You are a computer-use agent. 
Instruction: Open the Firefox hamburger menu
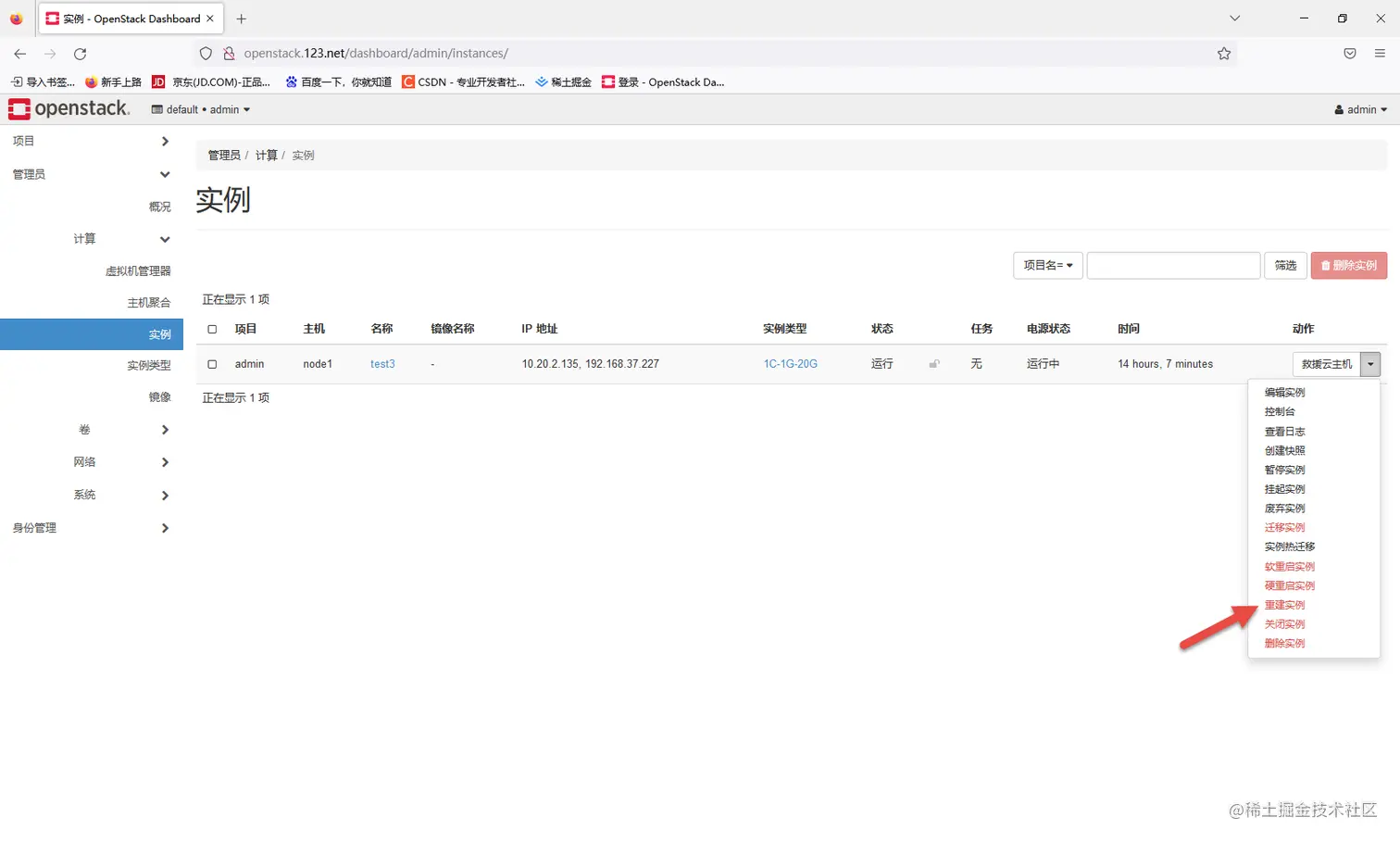1381,53
